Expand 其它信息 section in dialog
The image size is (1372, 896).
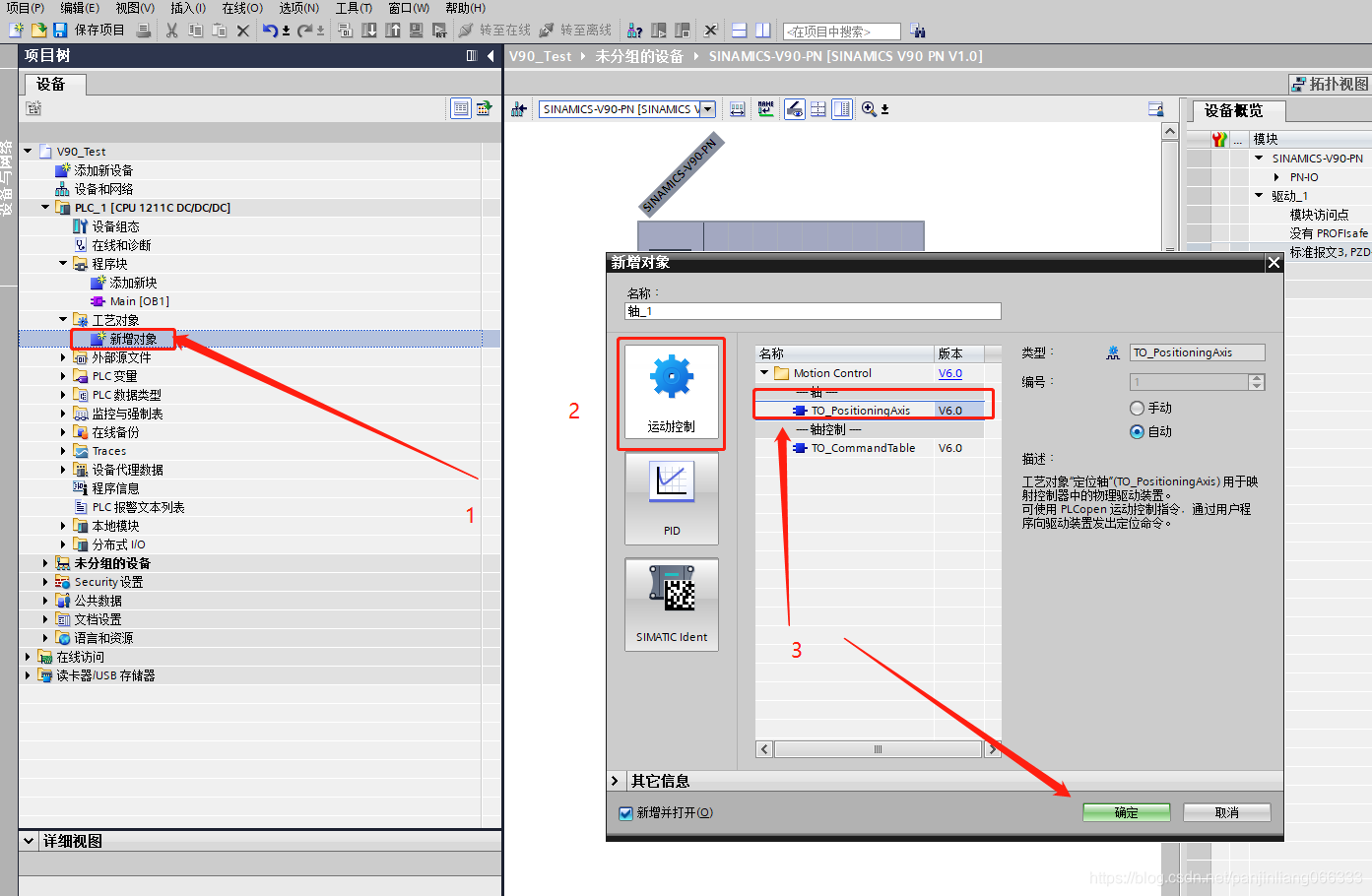(x=616, y=781)
